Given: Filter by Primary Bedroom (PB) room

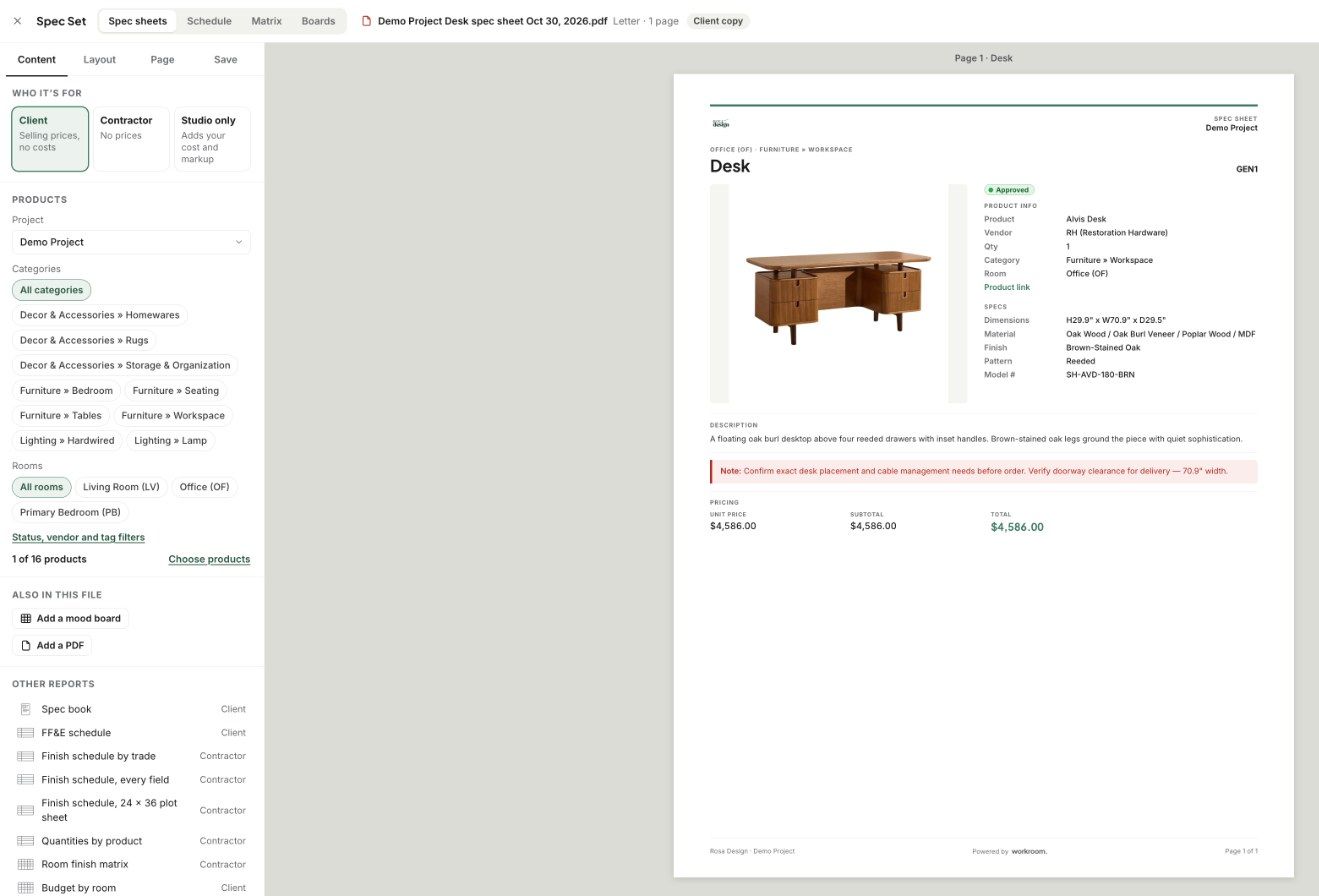Looking at the screenshot, I should coord(70,512).
